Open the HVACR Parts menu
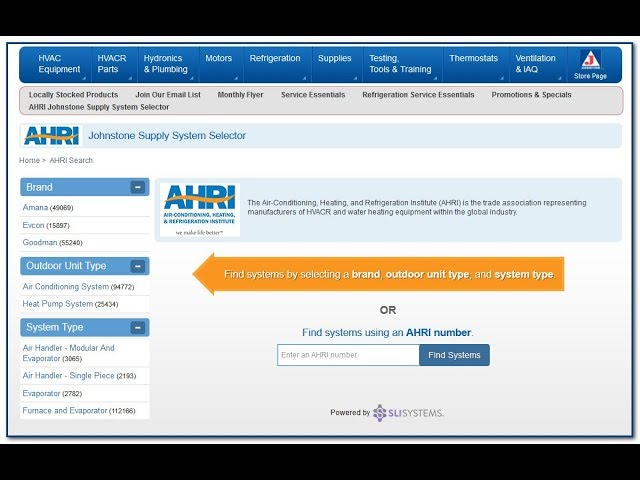Screen dimensions: 640x480 [113, 64]
